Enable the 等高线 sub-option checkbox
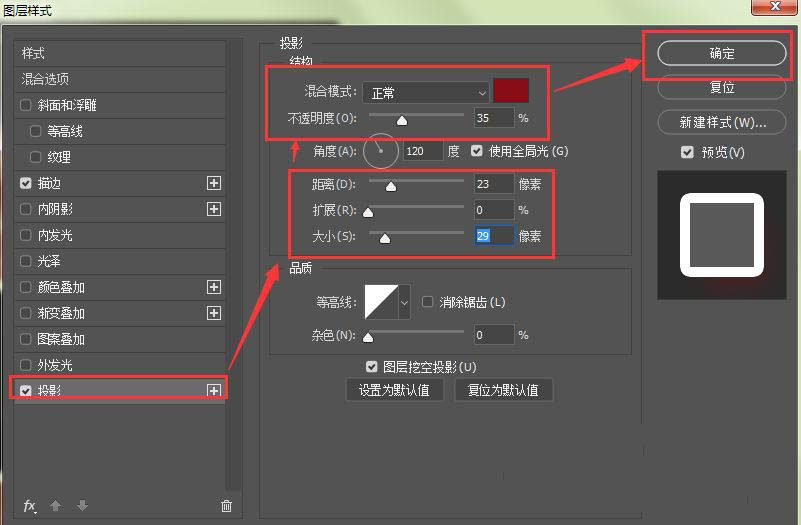Screen dimensions: 801x525 (x=35, y=131)
